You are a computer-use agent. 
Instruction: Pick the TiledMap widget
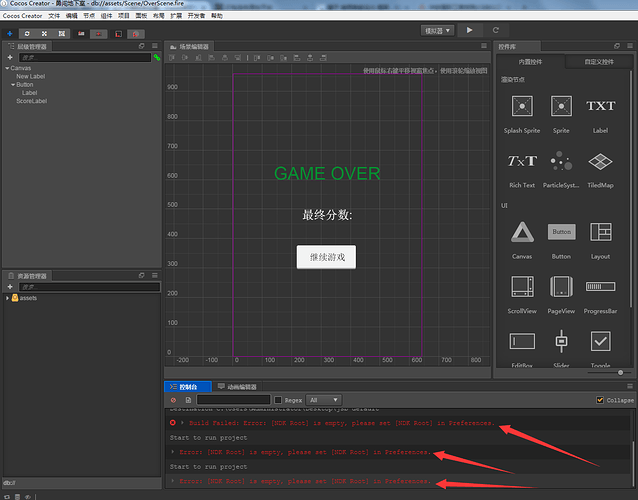(601, 170)
